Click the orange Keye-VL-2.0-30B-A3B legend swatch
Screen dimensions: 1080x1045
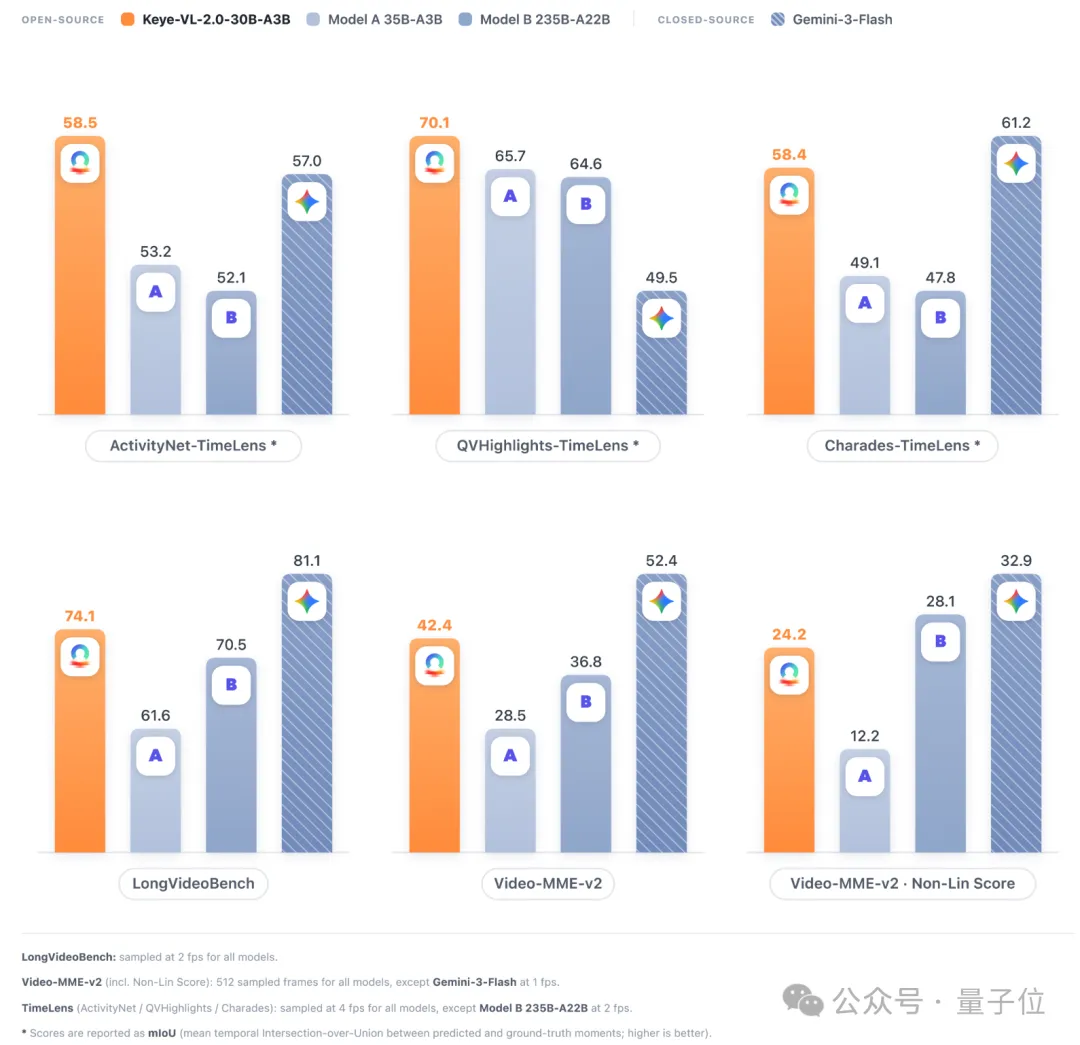coord(127,19)
